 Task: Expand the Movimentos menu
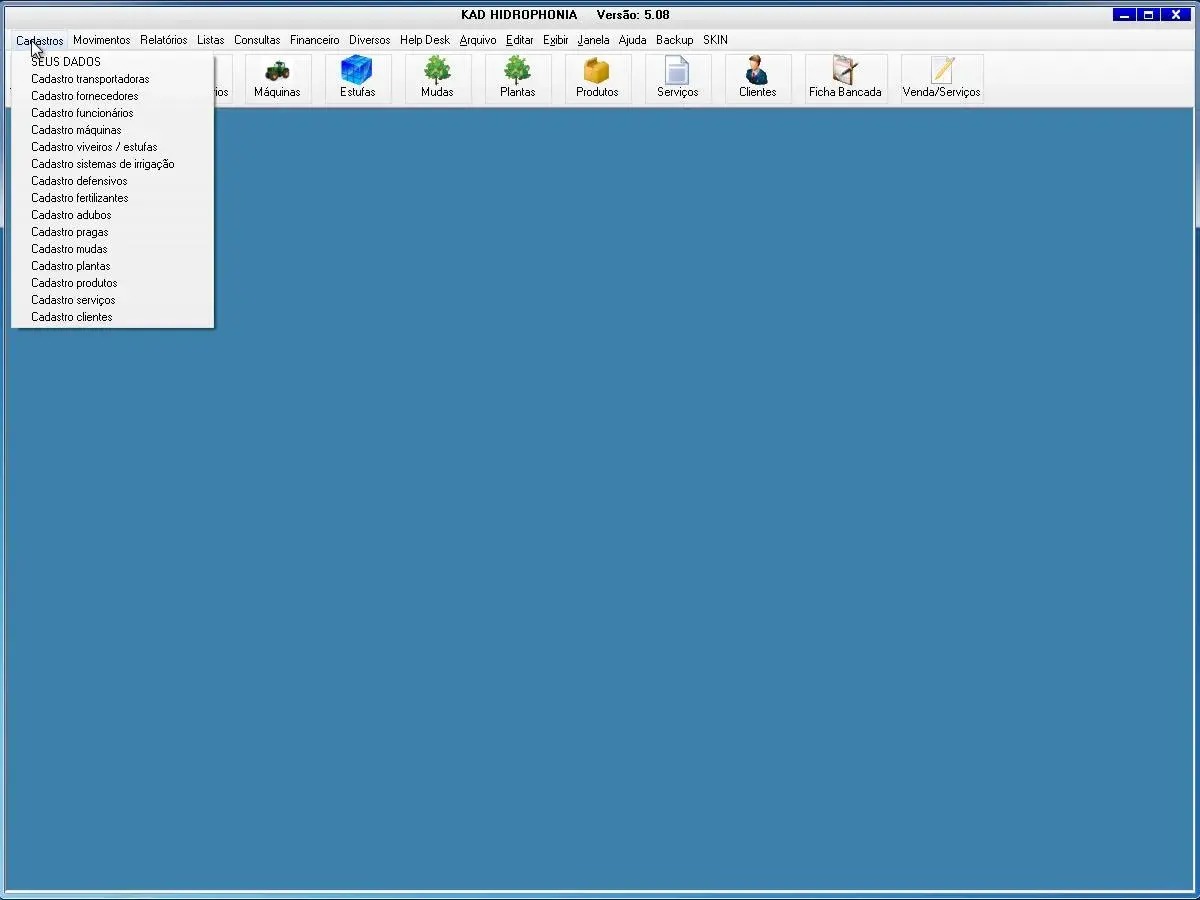tap(101, 40)
